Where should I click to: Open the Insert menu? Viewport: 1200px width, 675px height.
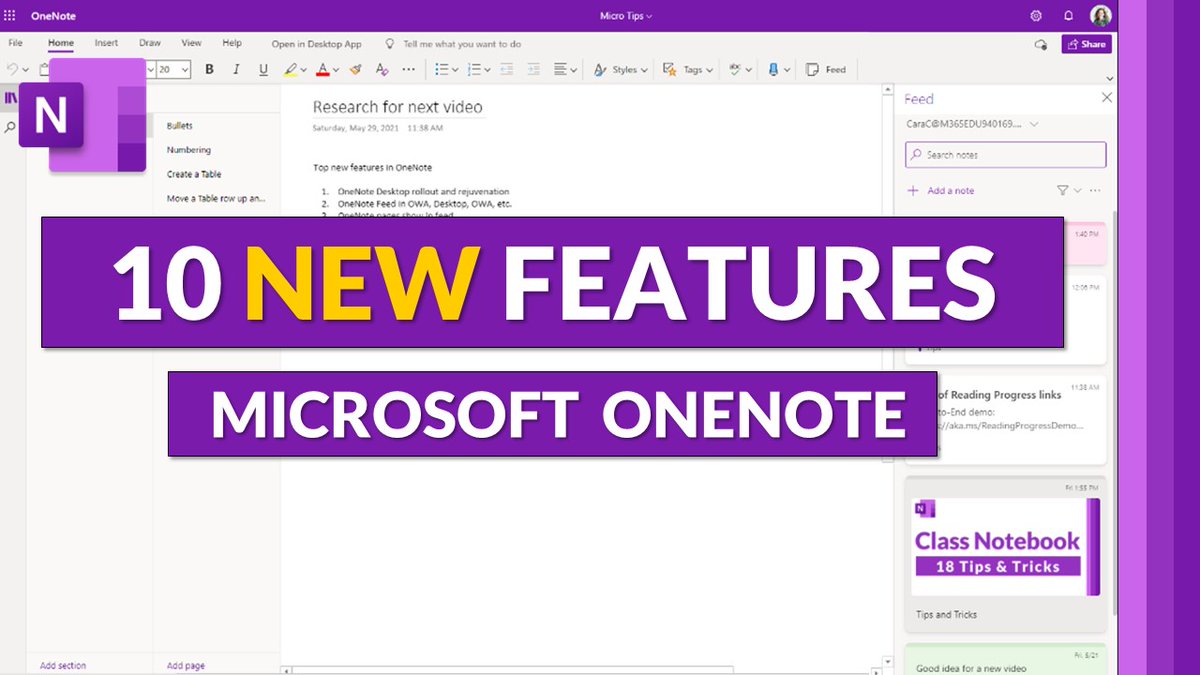pyautogui.click(x=106, y=43)
